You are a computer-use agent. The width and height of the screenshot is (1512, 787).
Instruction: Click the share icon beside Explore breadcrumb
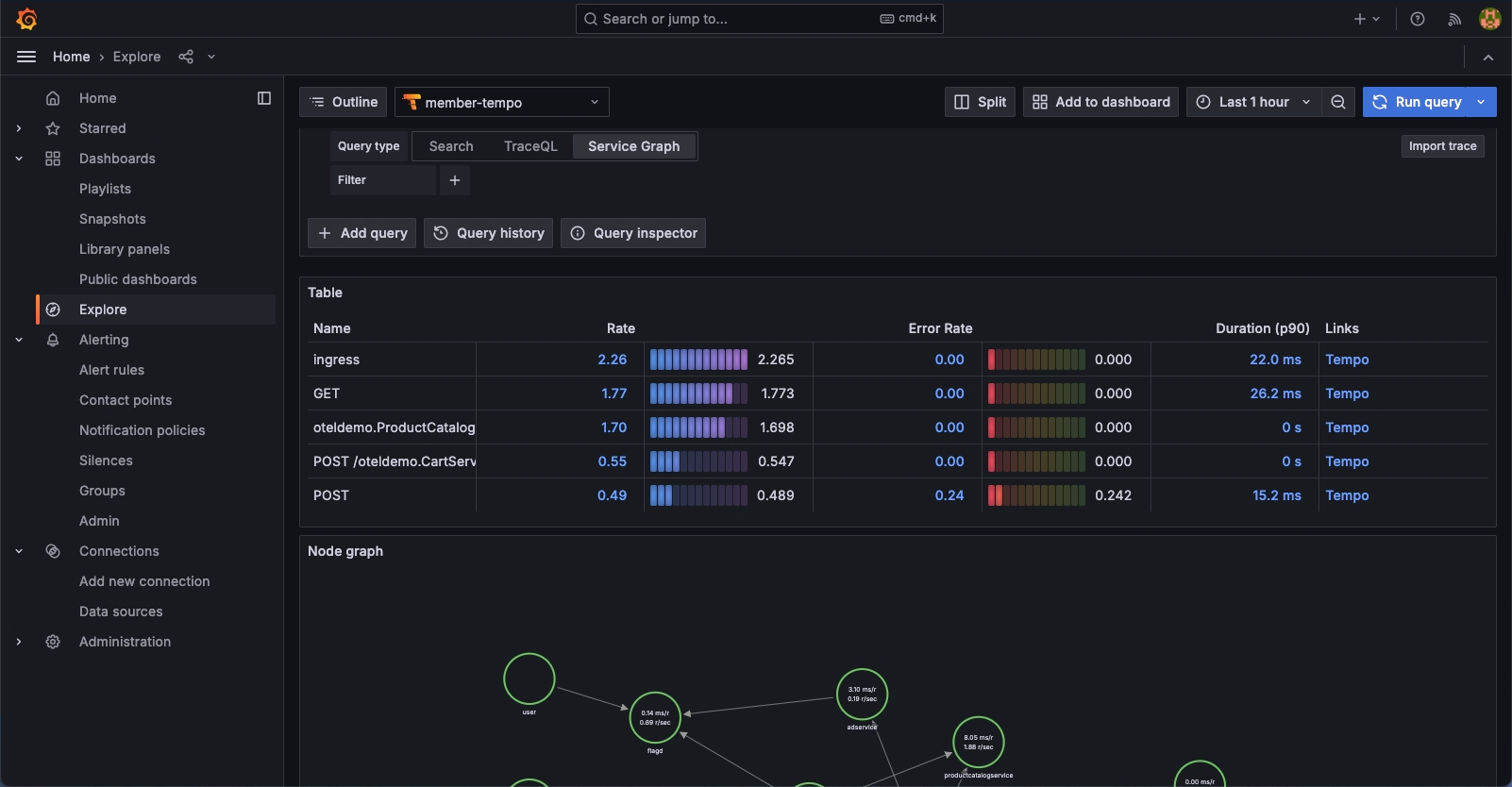(x=186, y=57)
